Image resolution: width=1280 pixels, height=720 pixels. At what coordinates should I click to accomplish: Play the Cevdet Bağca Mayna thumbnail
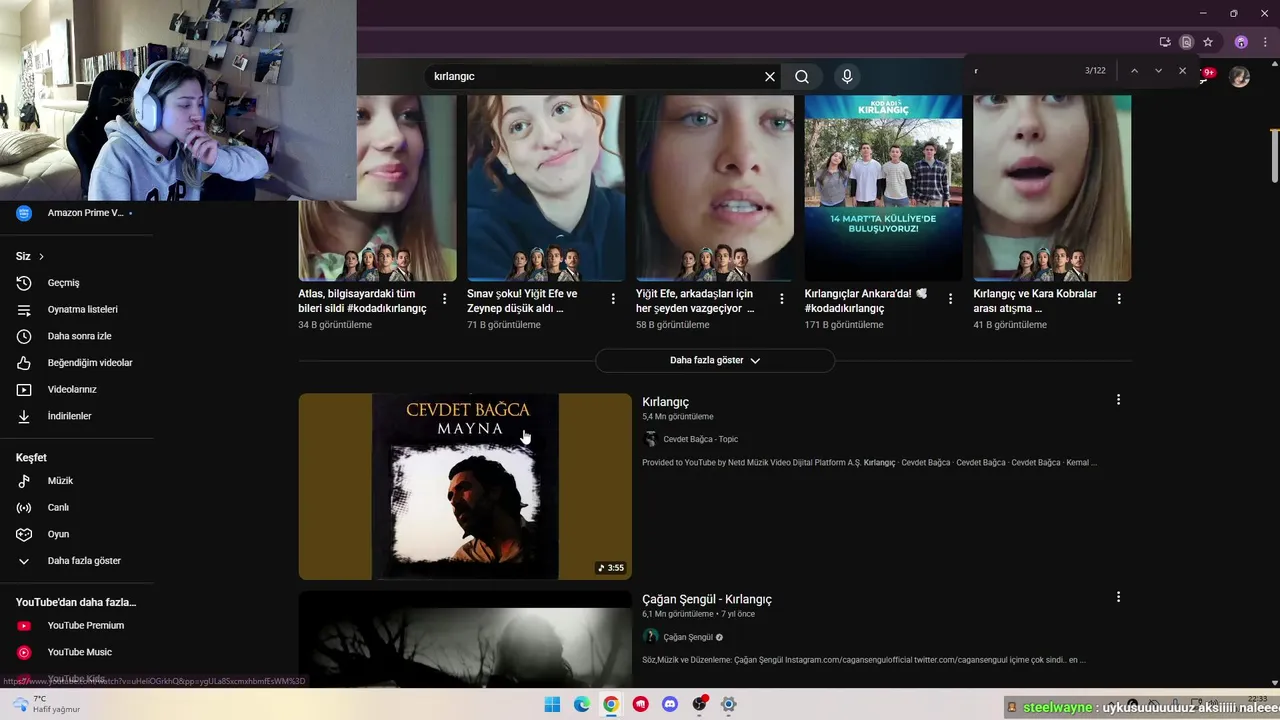(465, 486)
